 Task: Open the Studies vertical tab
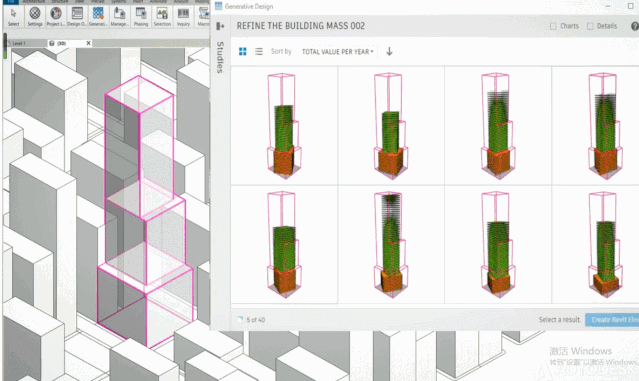click(x=220, y=57)
